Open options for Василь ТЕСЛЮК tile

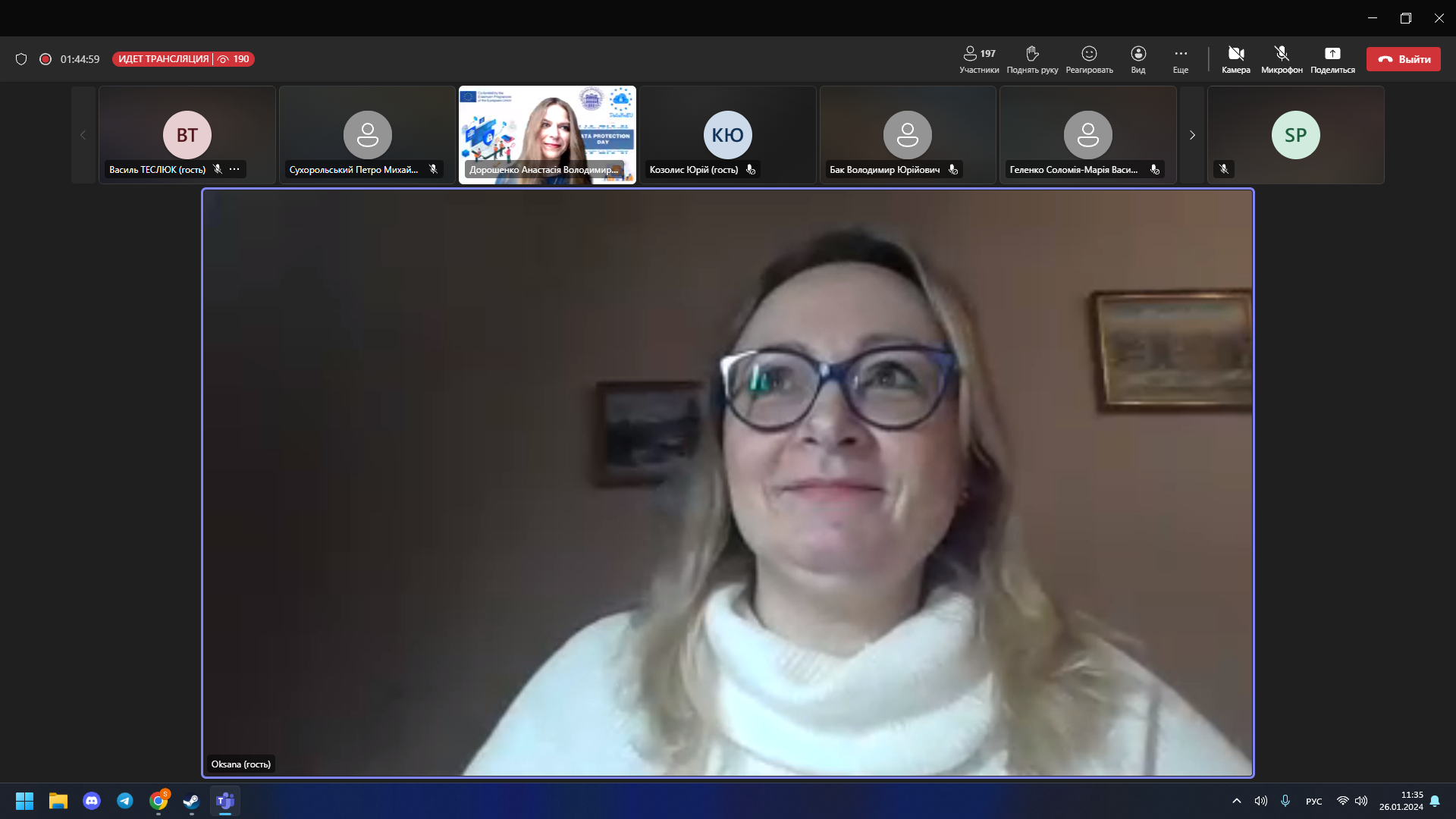click(x=235, y=169)
